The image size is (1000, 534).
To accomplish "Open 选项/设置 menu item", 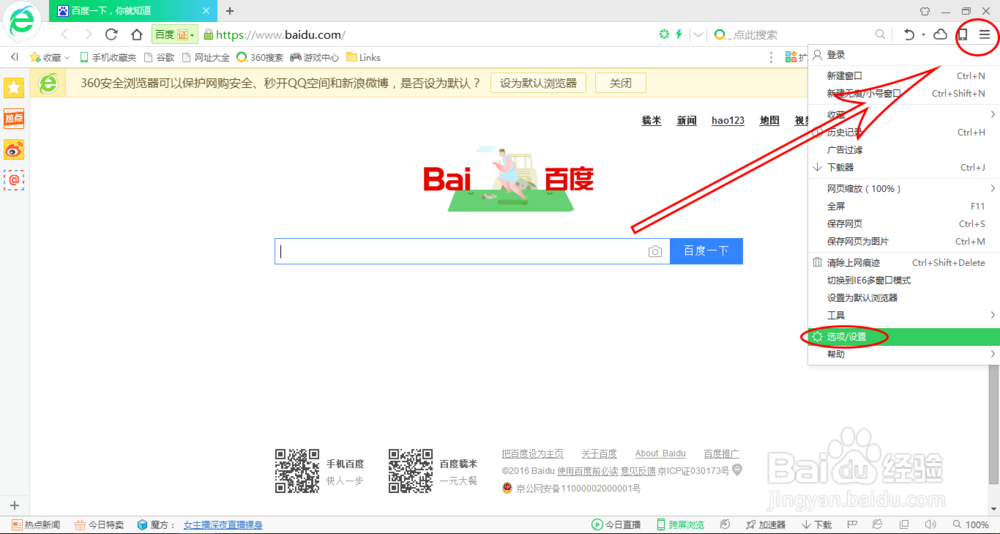I will 903,337.
